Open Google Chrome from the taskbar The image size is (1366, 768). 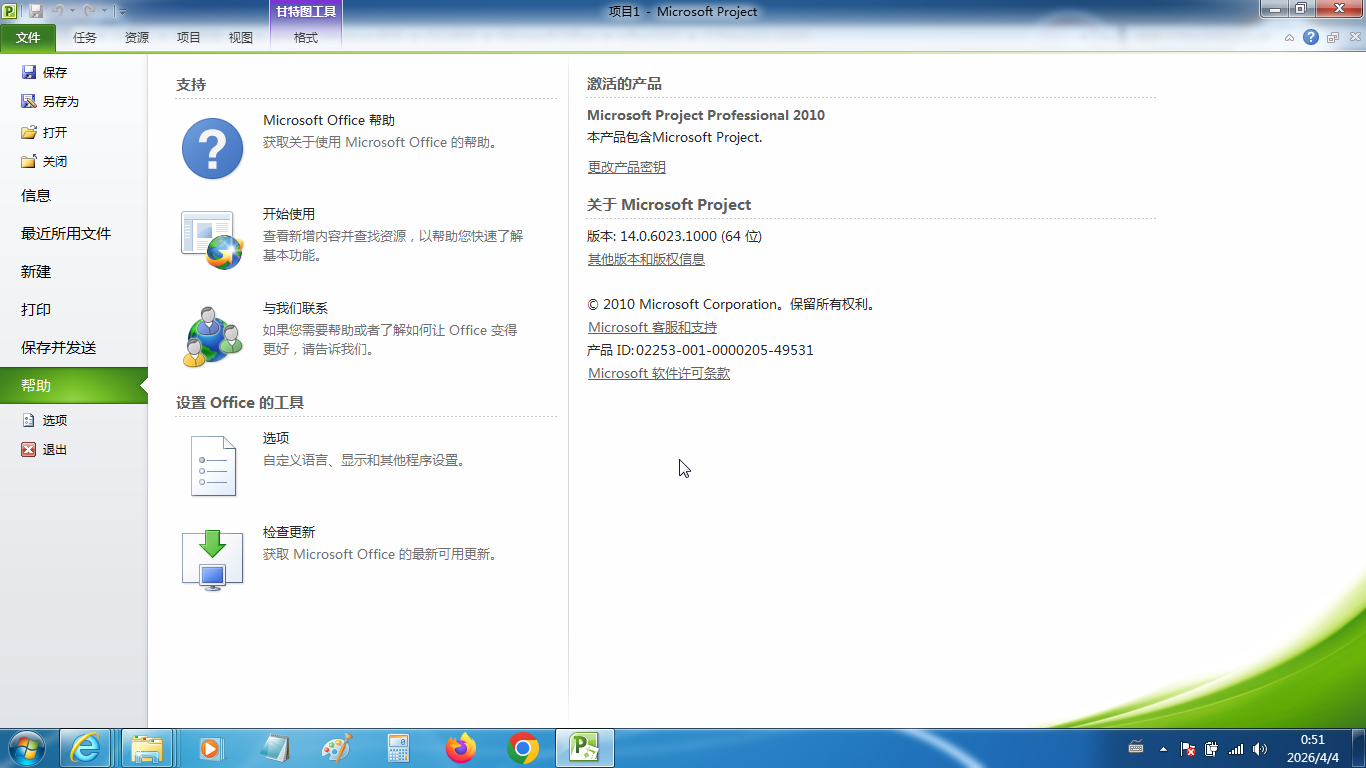point(523,748)
